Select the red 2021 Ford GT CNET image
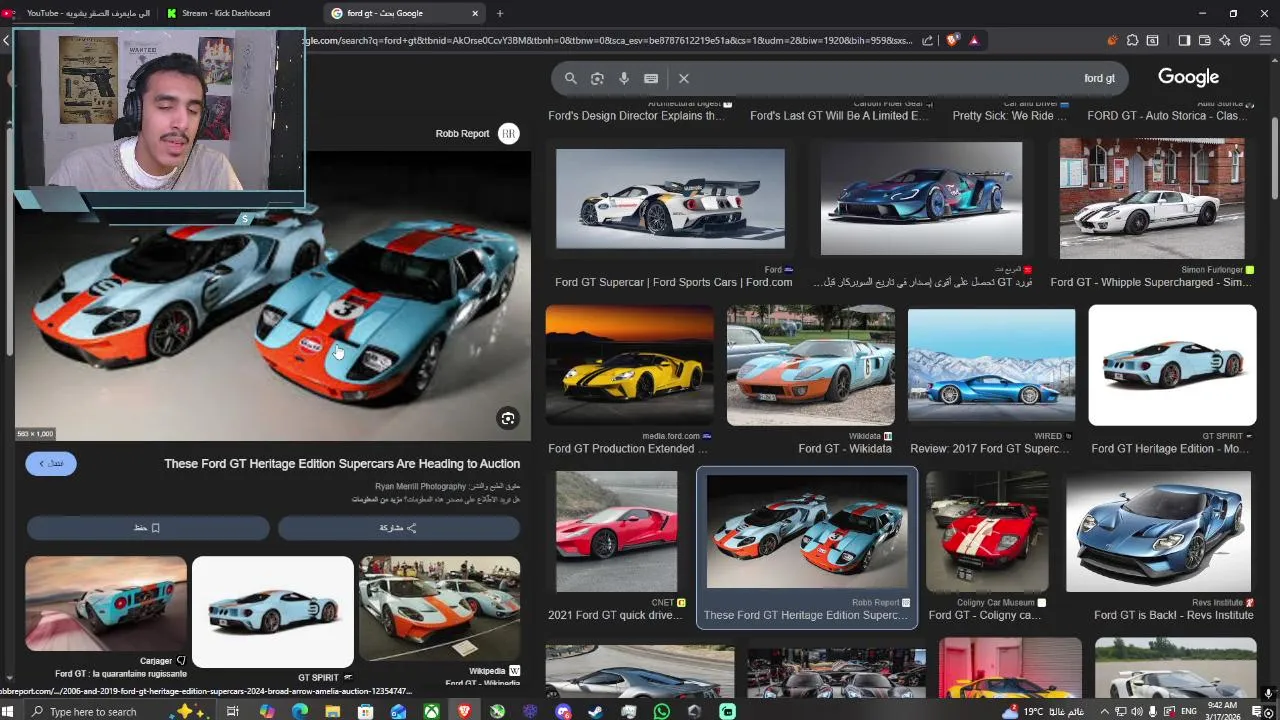 (616, 532)
